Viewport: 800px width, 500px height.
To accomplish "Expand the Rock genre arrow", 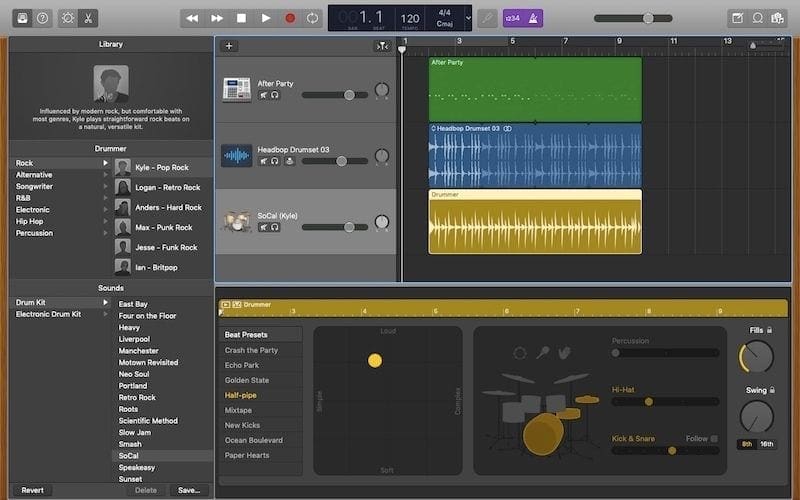I will (x=106, y=163).
